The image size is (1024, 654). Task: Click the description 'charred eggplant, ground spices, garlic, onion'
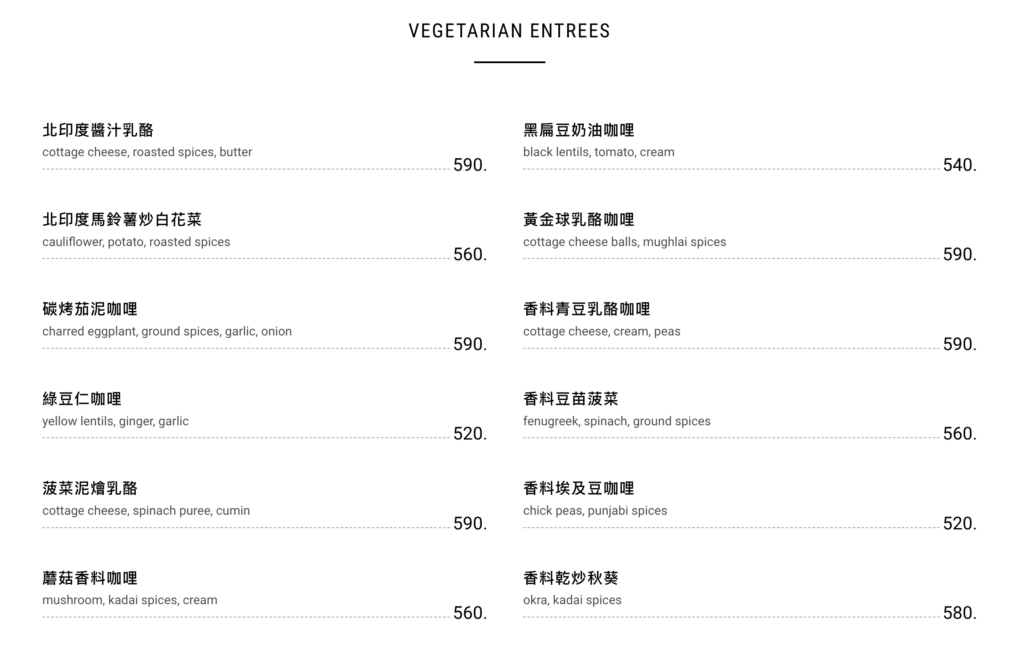click(167, 331)
